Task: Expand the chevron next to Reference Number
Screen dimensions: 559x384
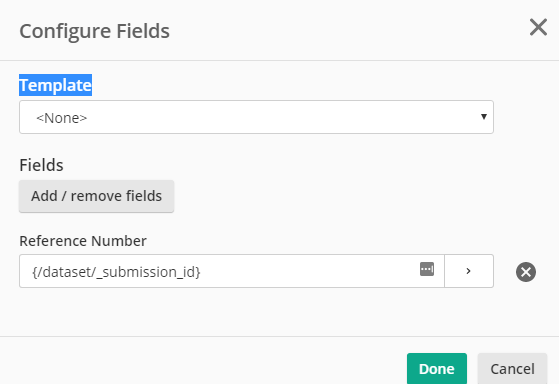Action: point(469,271)
